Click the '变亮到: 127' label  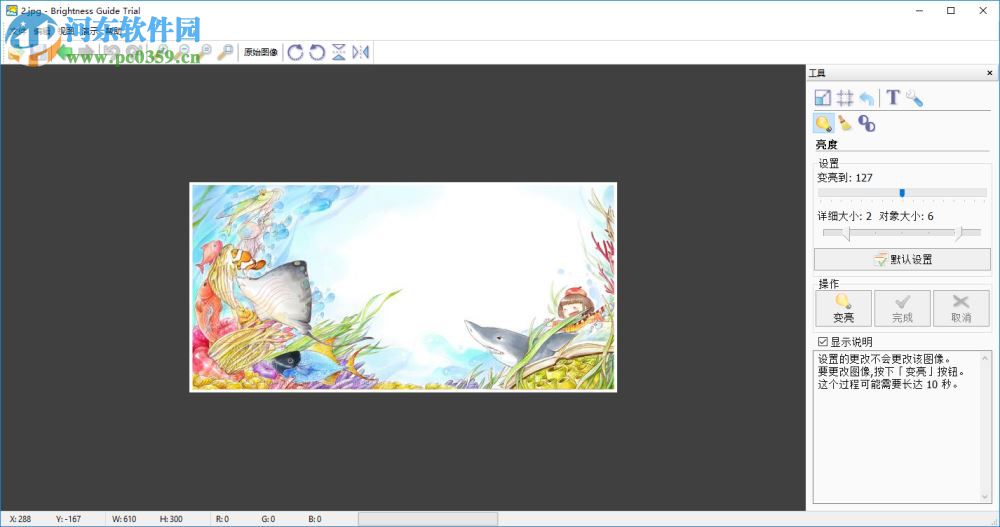[x=844, y=178]
